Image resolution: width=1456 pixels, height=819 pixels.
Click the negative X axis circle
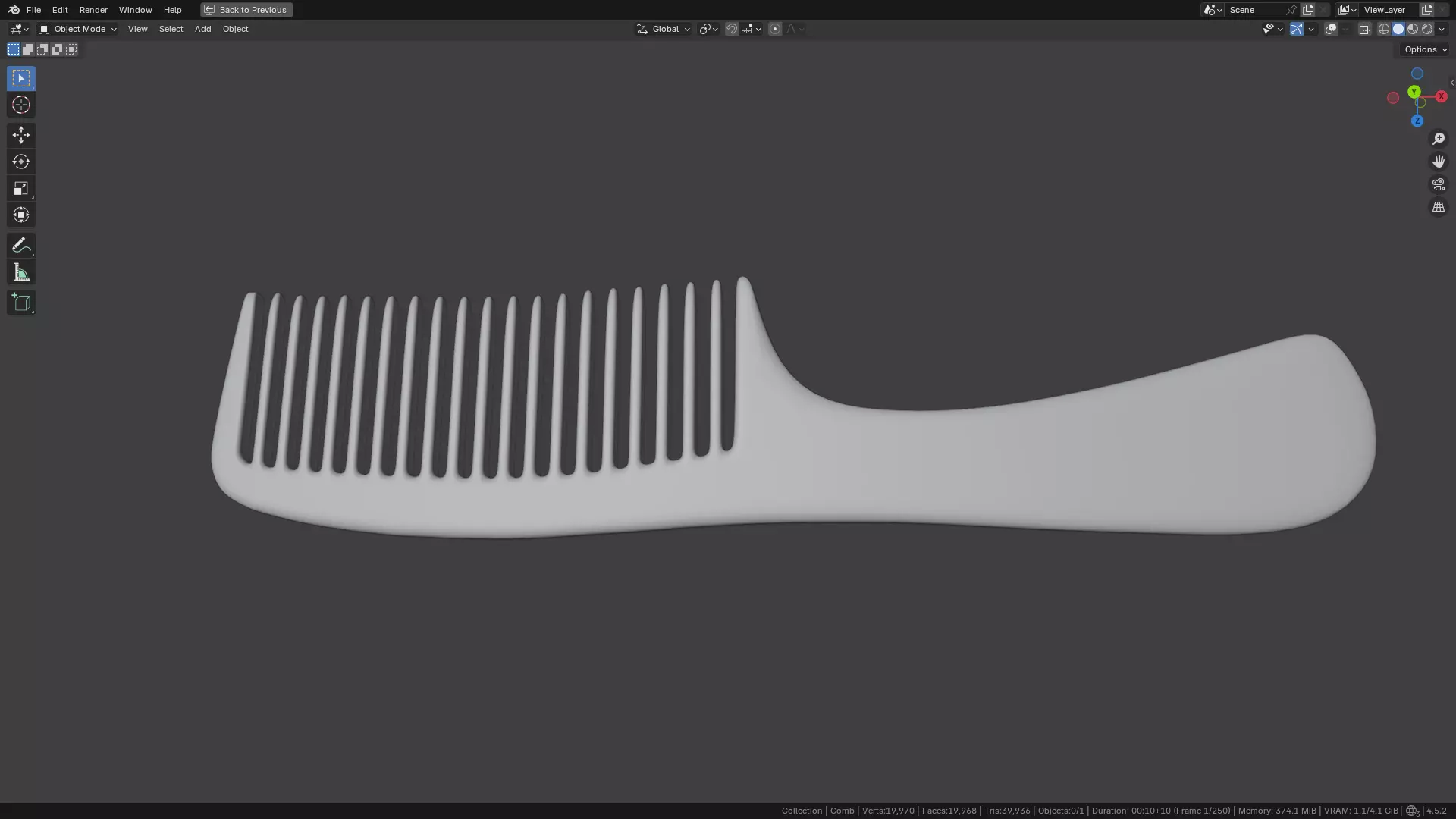[x=1393, y=98]
